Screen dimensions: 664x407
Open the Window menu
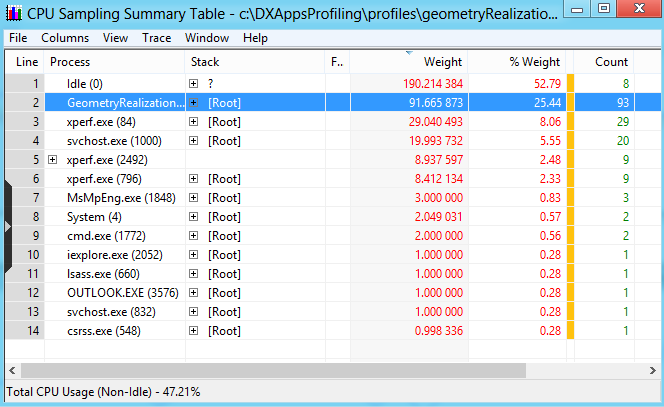click(x=207, y=38)
